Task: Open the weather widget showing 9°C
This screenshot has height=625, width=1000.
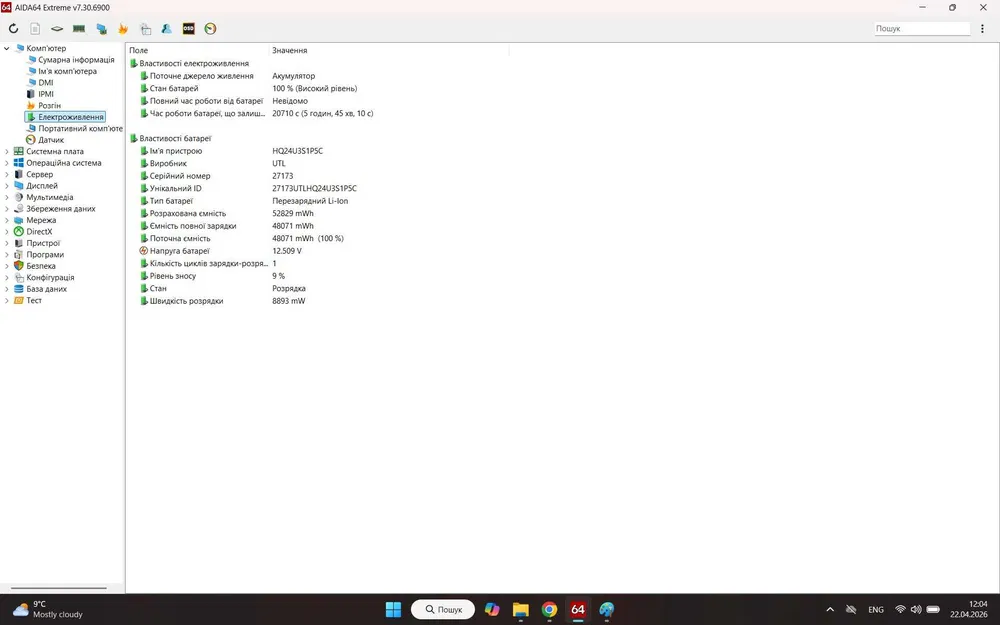Action: point(48,610)
